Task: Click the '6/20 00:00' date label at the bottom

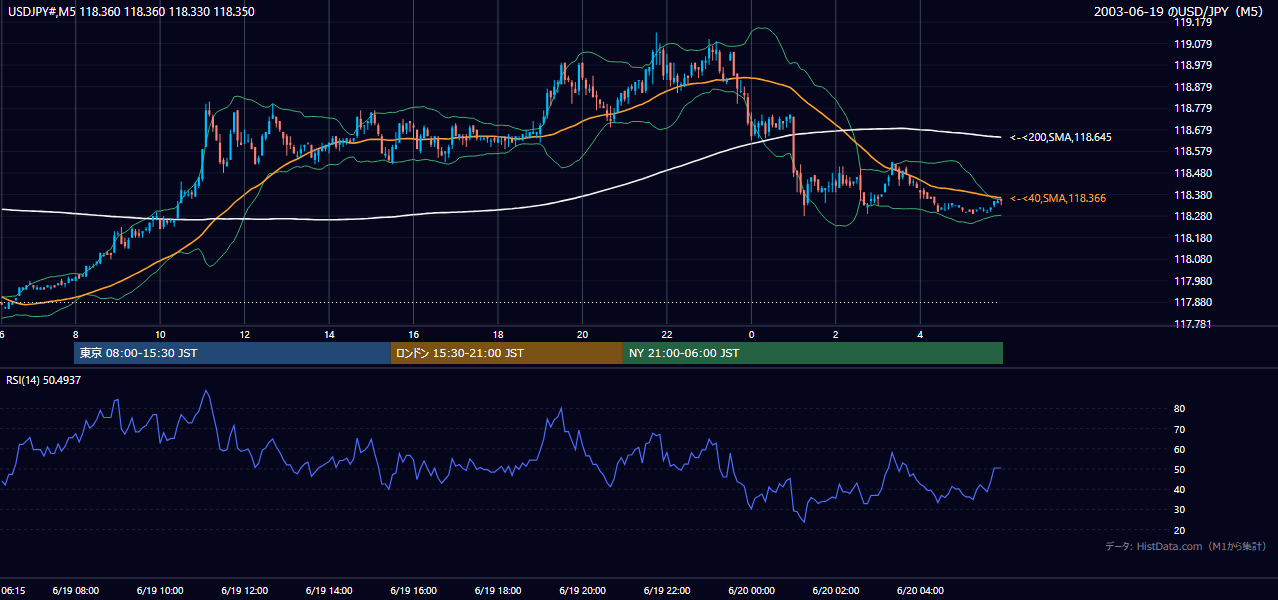Action: pos(751,591)
